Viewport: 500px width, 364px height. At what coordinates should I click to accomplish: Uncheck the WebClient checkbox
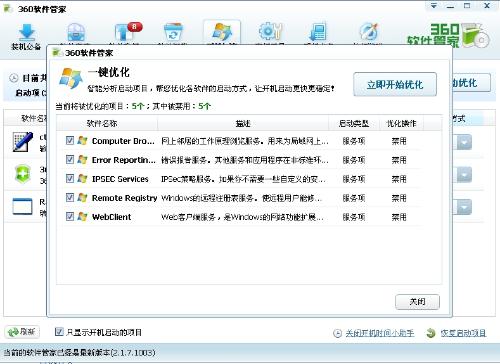tap(70, 216)
